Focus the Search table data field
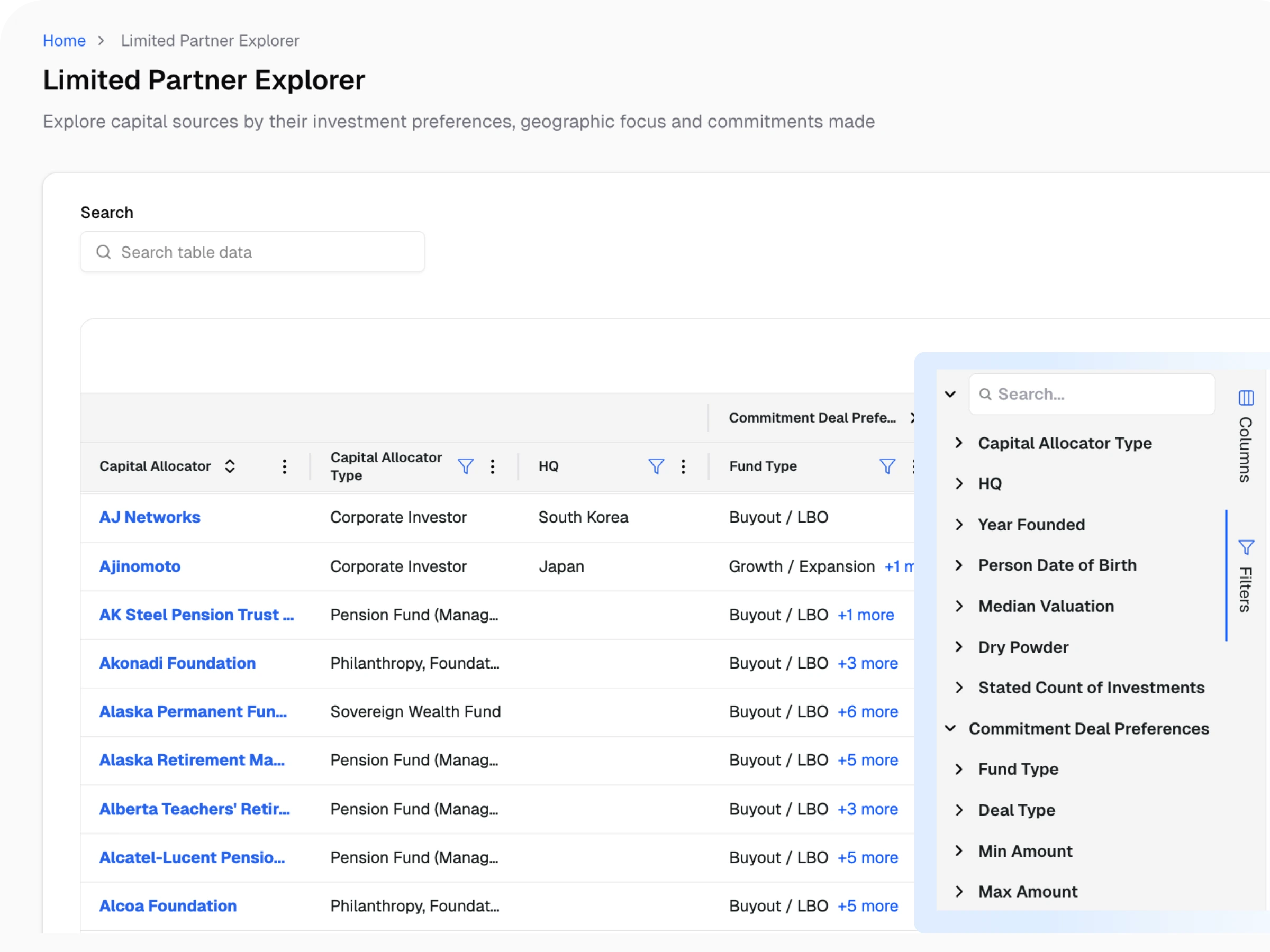Screen dimensions: 1270x952 [x=252, y=252]
